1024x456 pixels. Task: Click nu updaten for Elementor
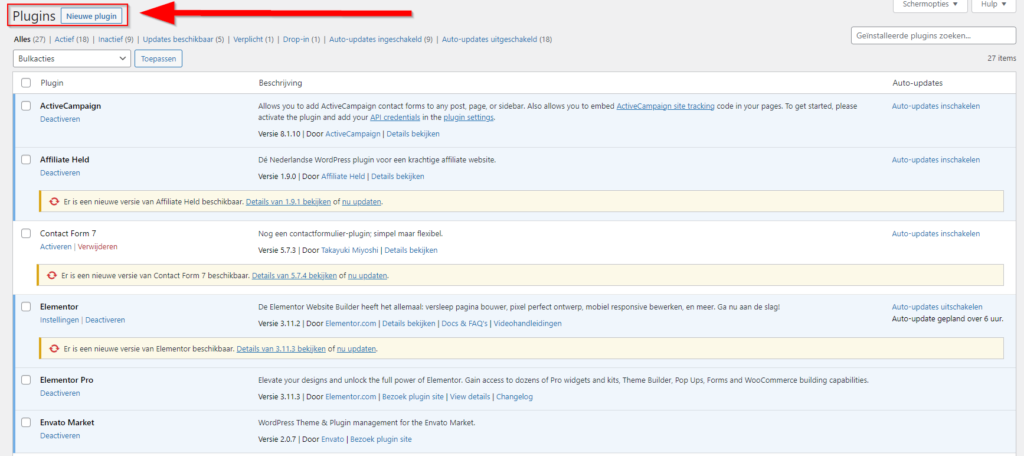(356, 349)
